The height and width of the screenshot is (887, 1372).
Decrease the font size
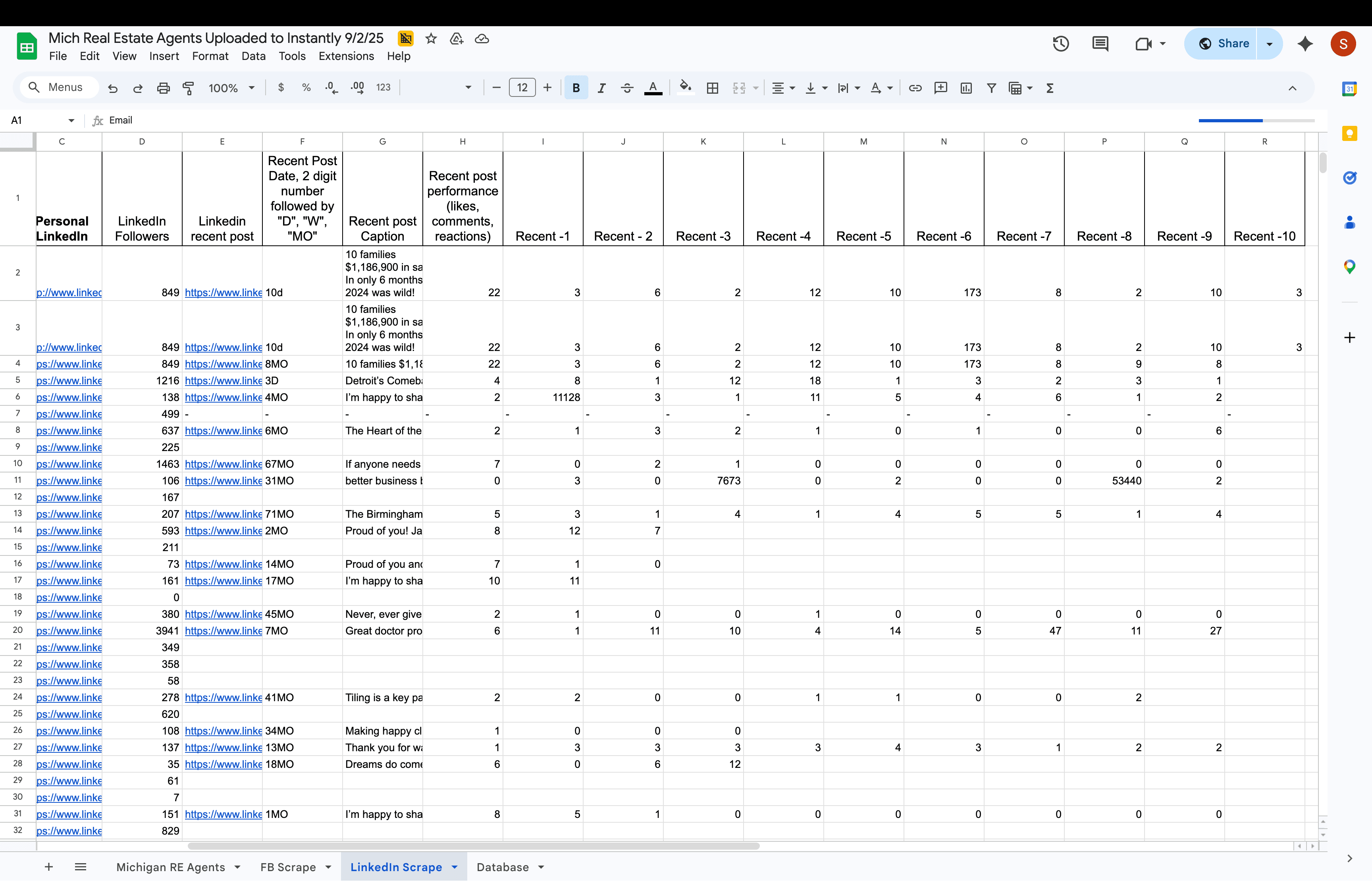[496, 87]
